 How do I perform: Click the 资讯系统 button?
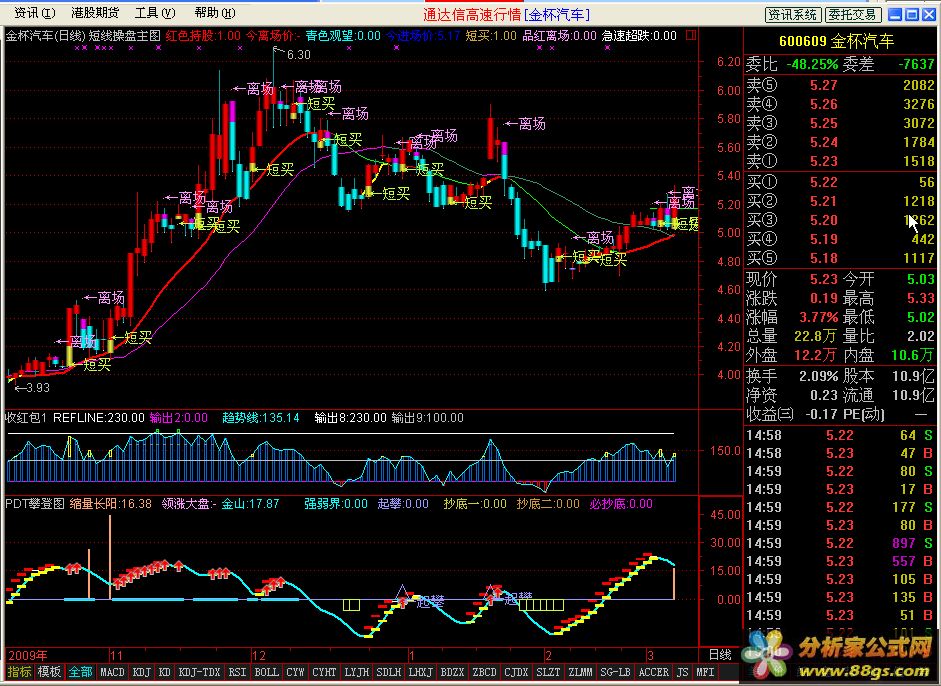point(793,14)
